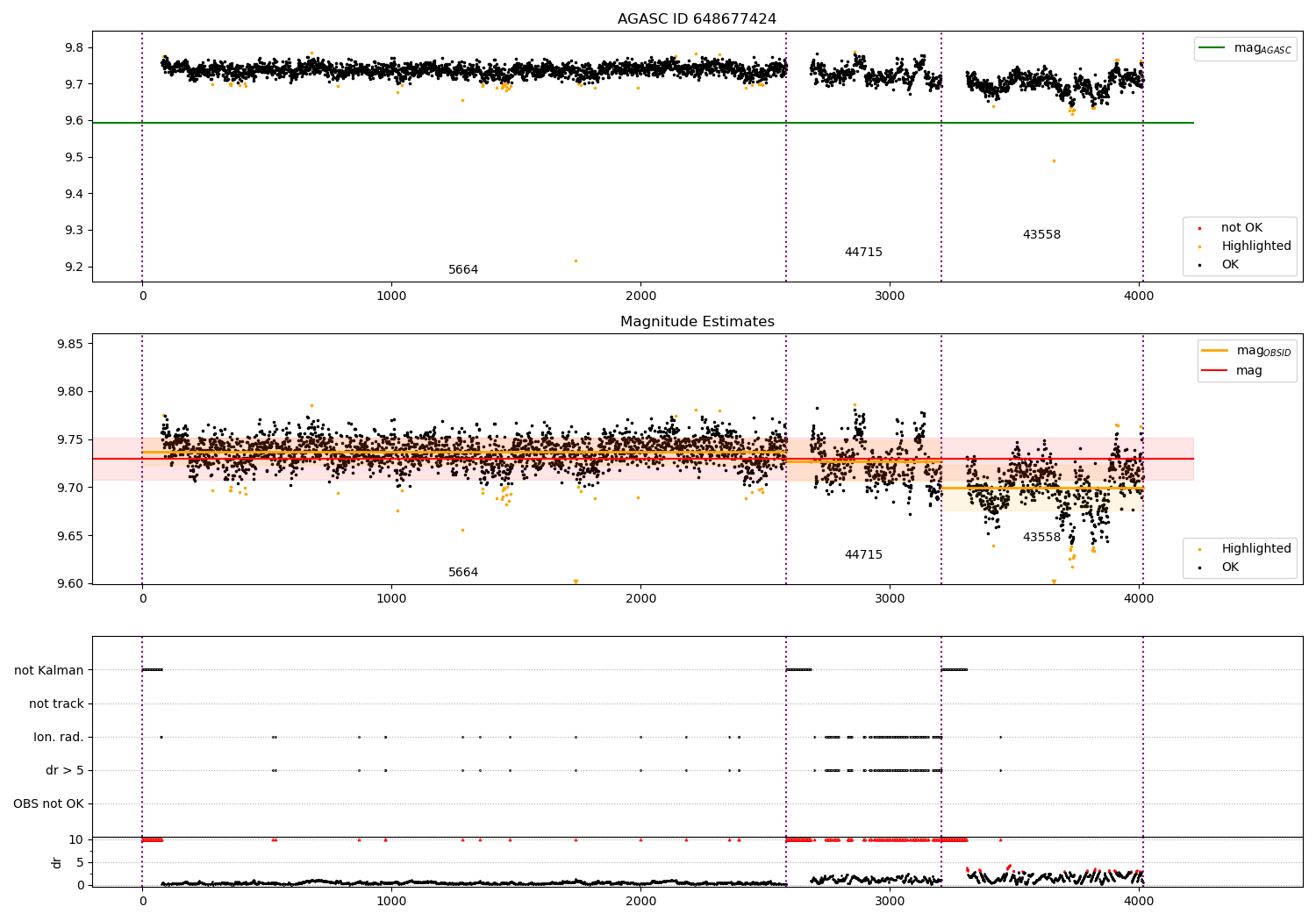Image resolution: width=1316 pixels, height=921 pixels.
Task: Click the orange outlier point near 9.49 in top plot
Action: 1054,161
